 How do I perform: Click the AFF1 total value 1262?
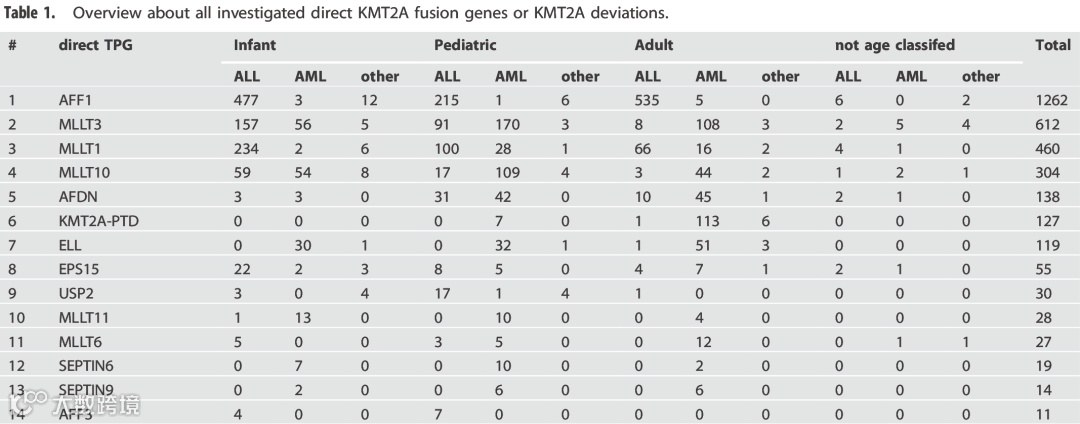coord(1052,100)
